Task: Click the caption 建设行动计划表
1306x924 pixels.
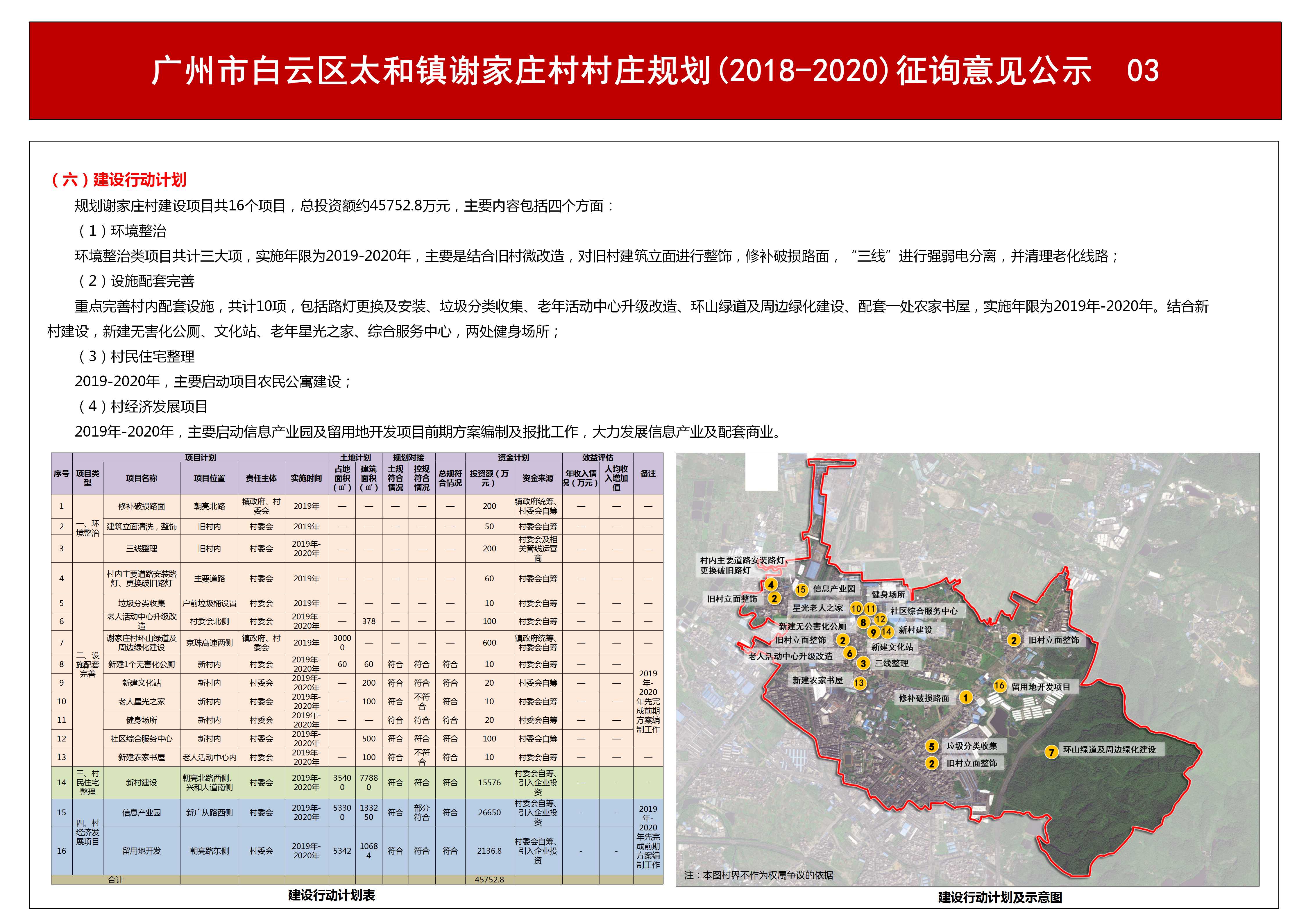Action: (x=332, y=895)
